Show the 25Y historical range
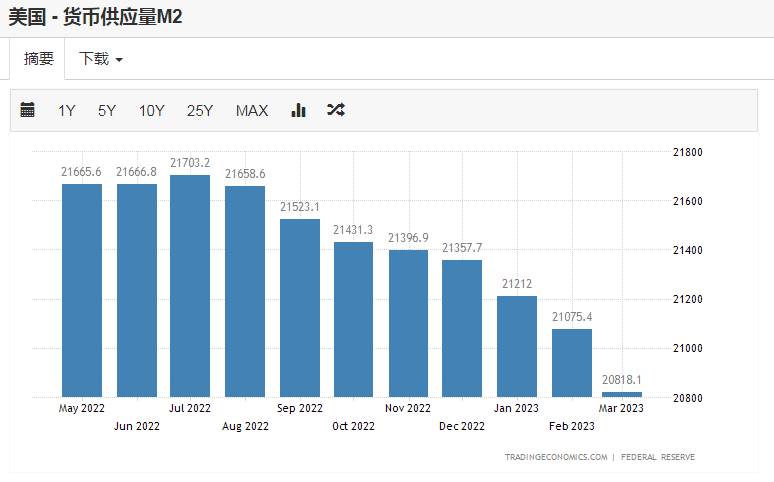Viewport: 774px width, 482px height. (x=200, y=111)
